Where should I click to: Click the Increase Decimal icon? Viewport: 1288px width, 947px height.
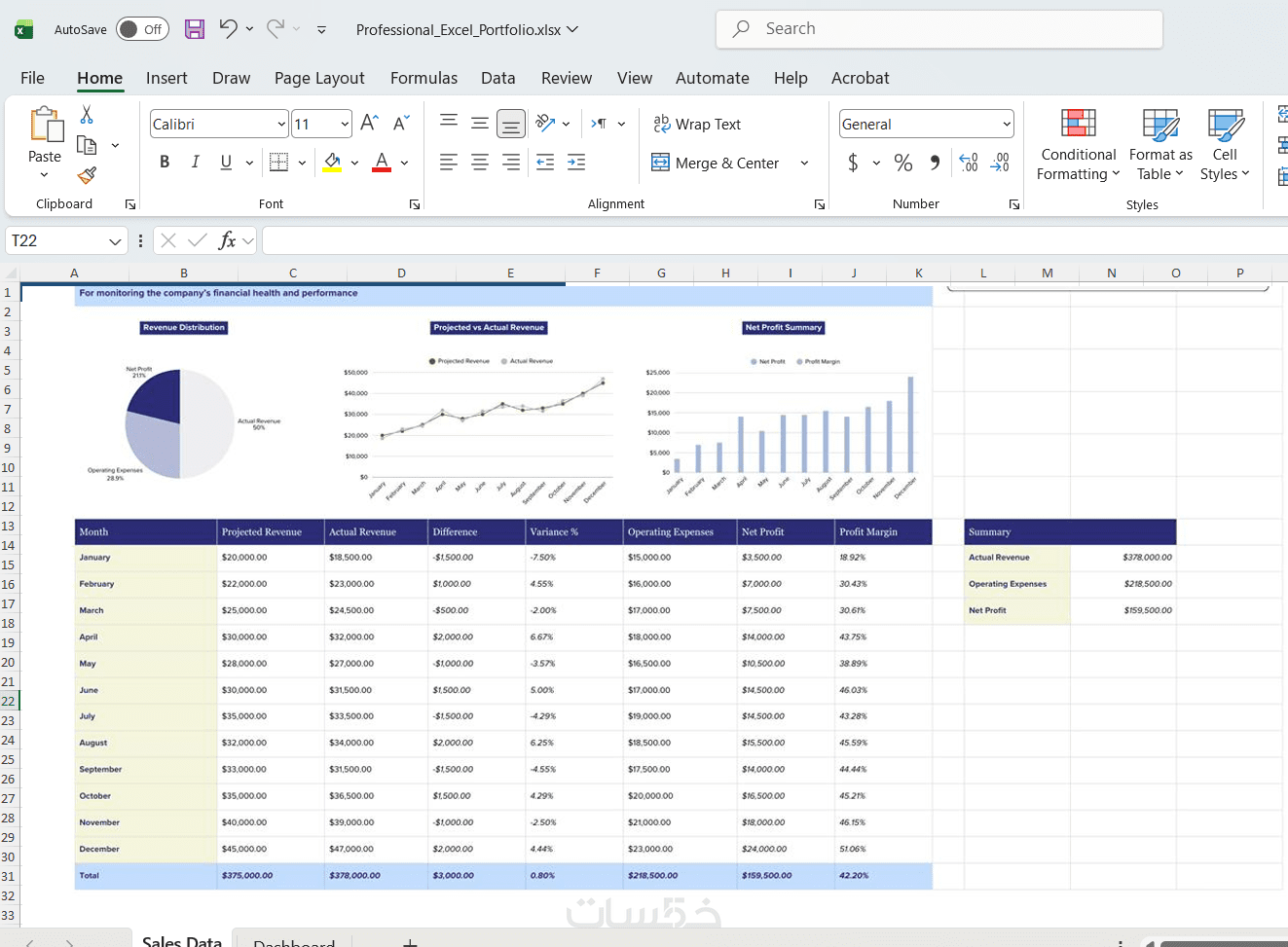(x=969, y=163)
